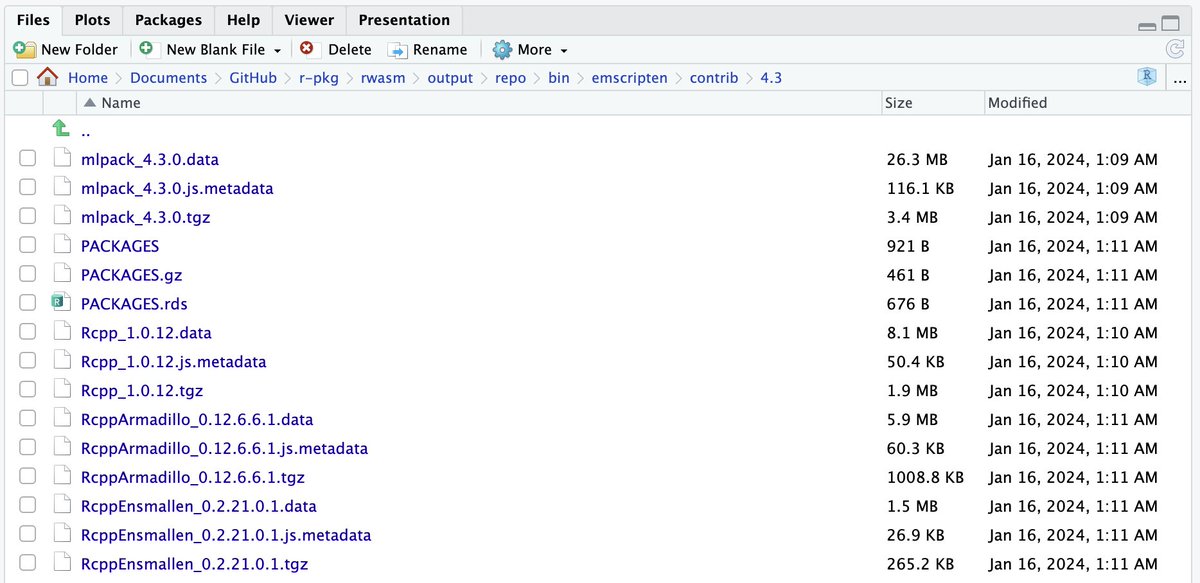Select the Files tab
This screenshot has width=1200, height=583.
point(33,20)
